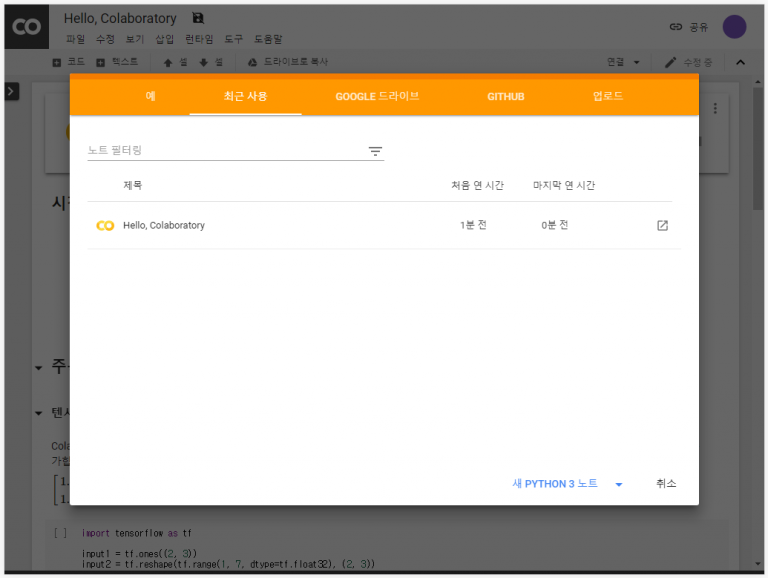Open the three-dot cell options menu
This screenshot has width=768, height=578.
715,108
